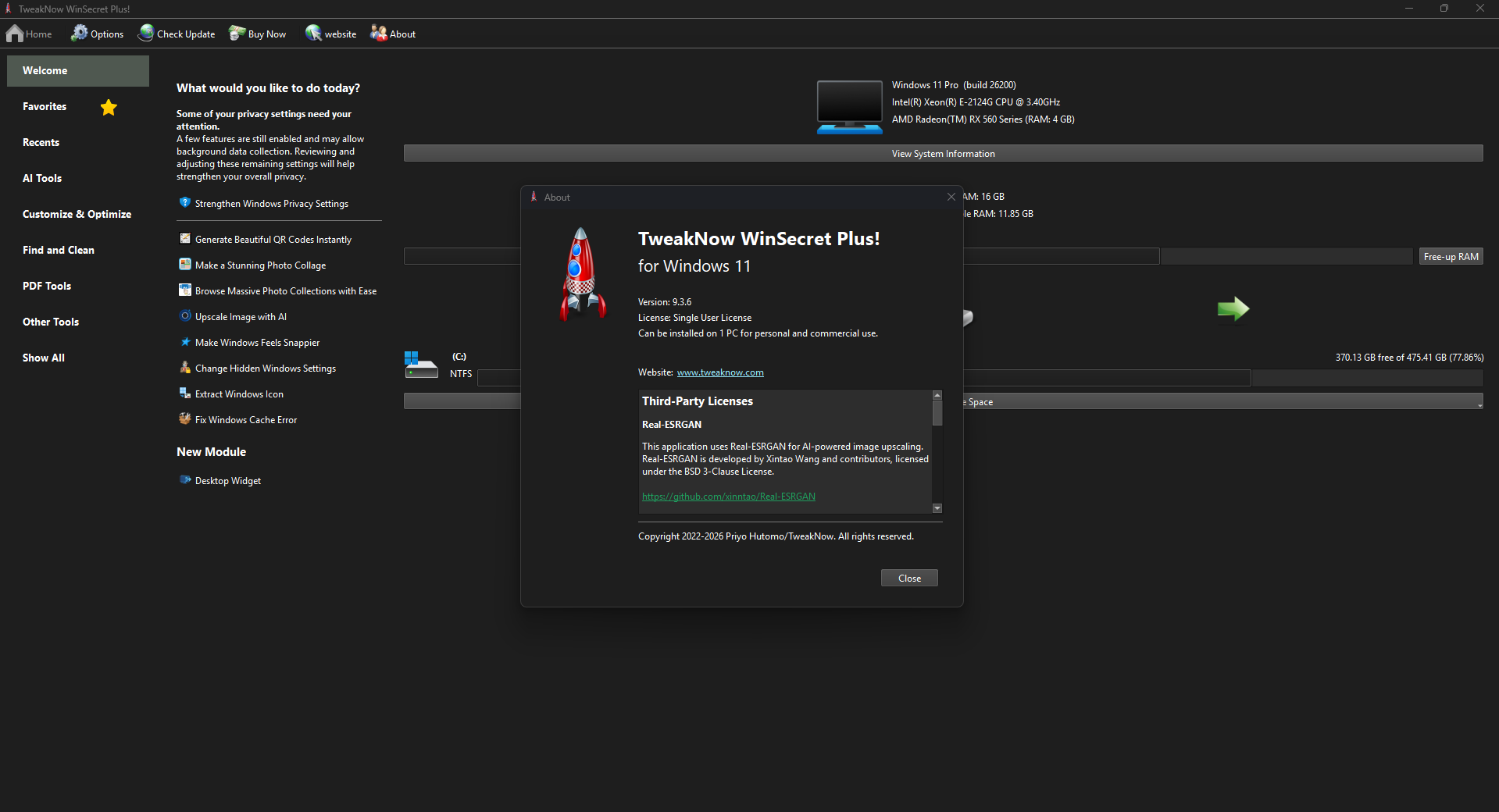
Task: Click the license box scroll up arrow
Action: (937, 395)
